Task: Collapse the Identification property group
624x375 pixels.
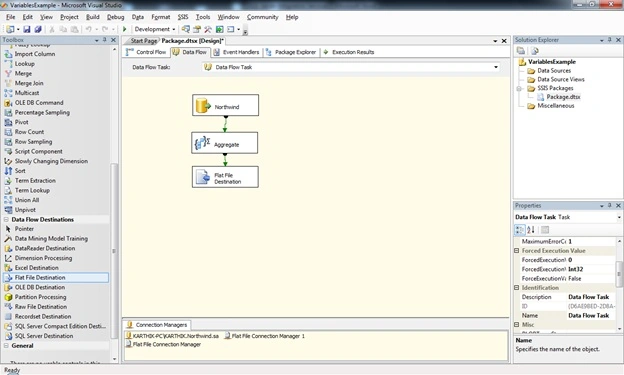Action: (x=517, y=287)
